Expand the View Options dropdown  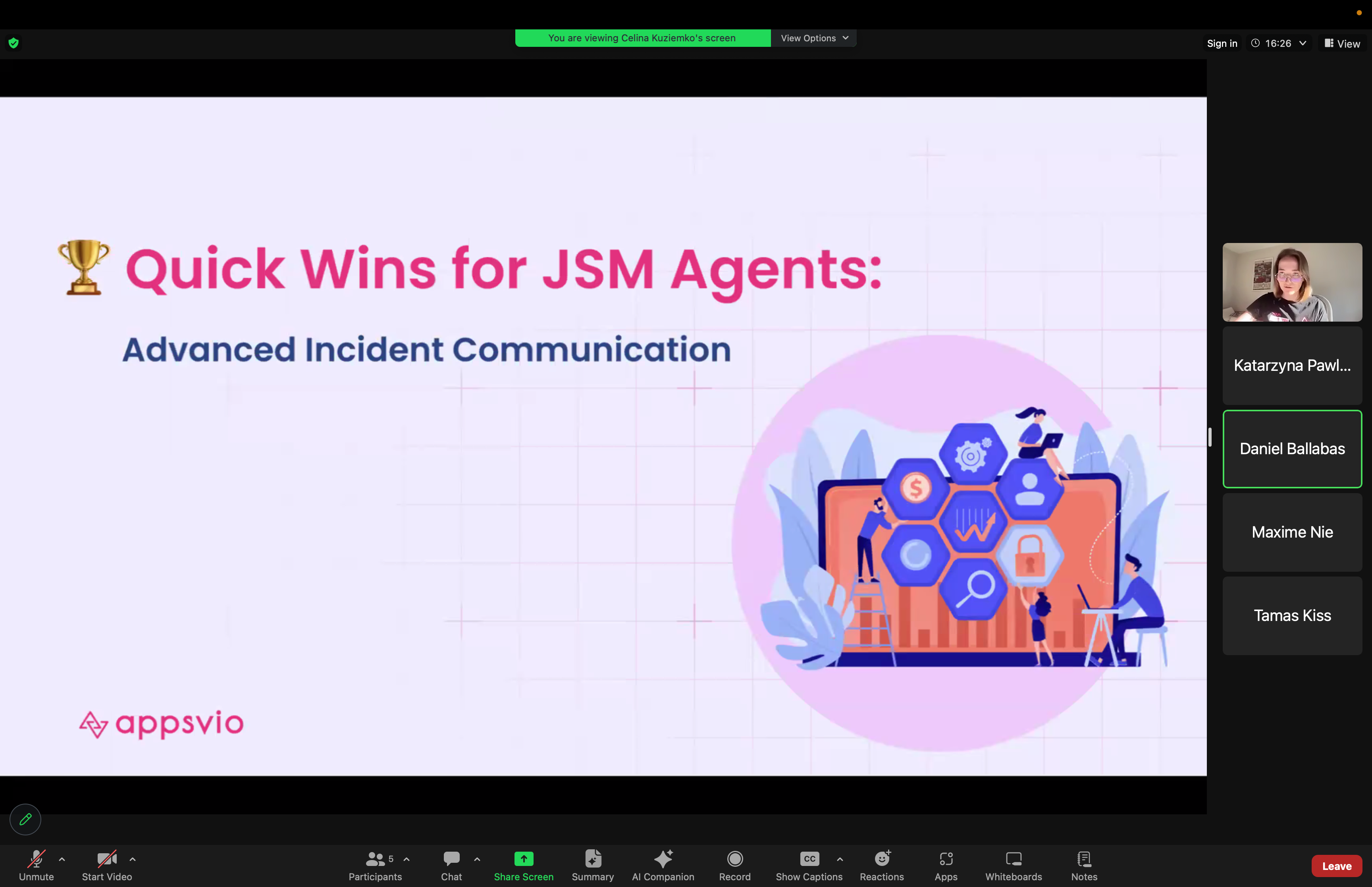tap(813, 38)
